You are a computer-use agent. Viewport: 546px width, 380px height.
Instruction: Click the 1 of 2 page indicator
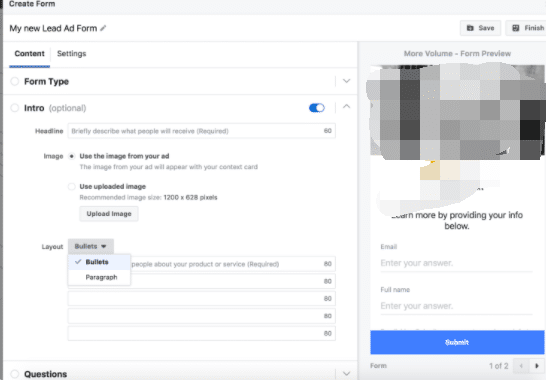click(x=498, y=366)
